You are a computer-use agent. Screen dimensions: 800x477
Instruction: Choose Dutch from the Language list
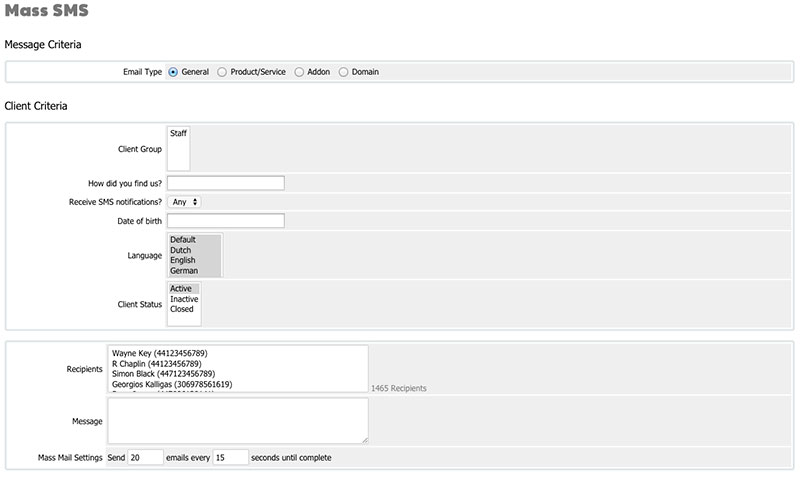point(181,250)
